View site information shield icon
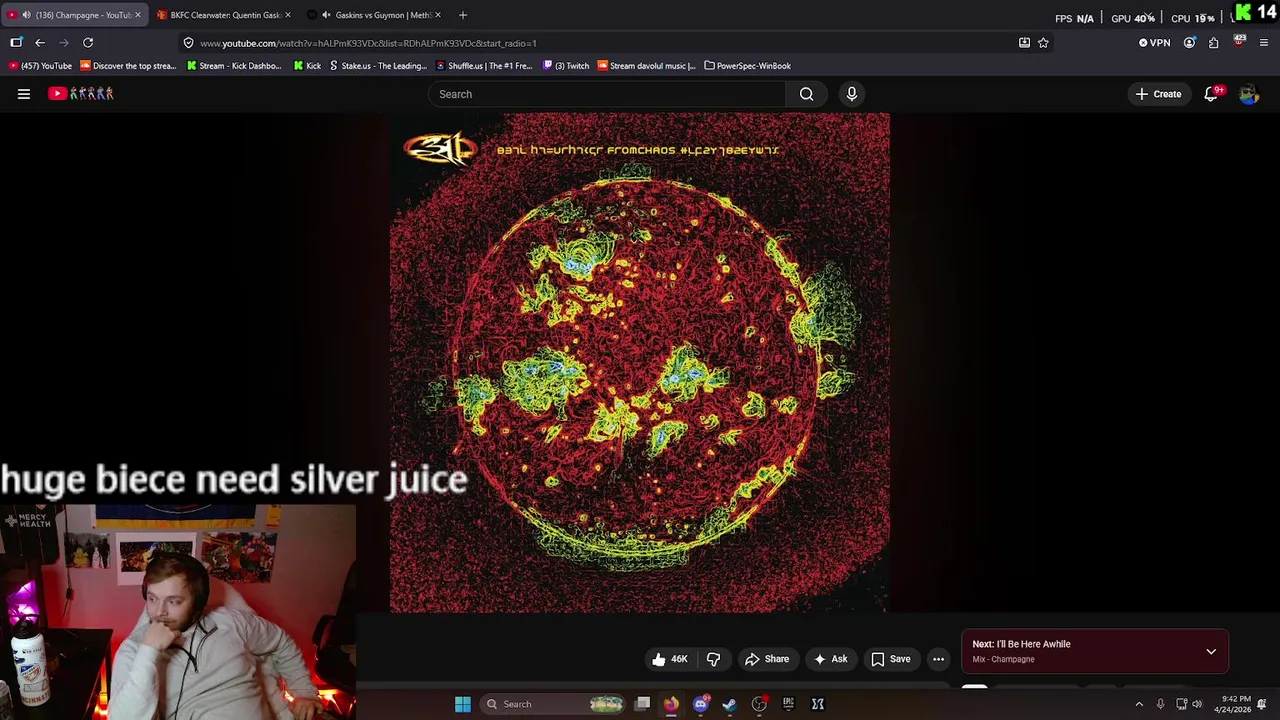This screenshot has height=720, width=1280. (x=188, y=43)
